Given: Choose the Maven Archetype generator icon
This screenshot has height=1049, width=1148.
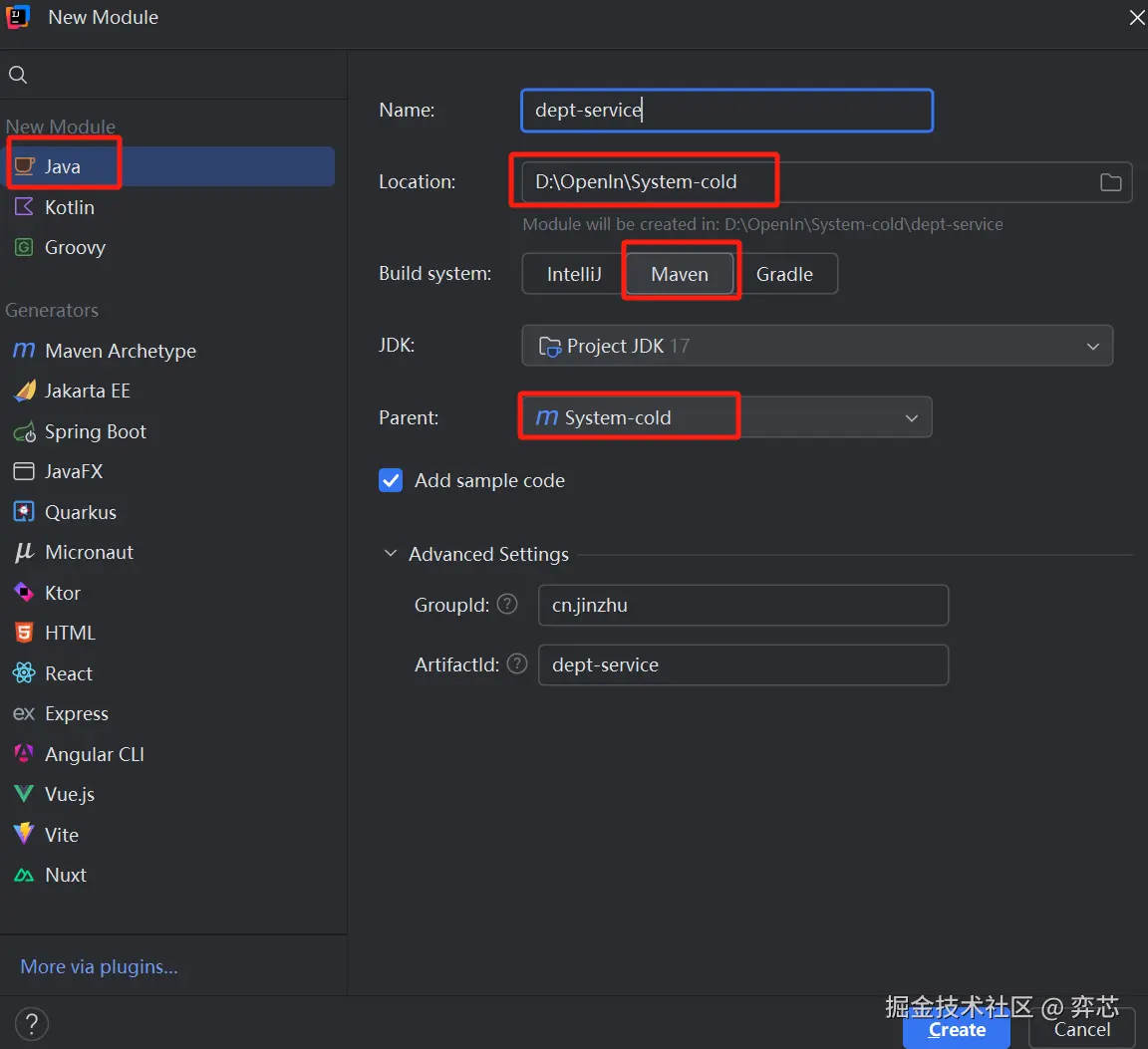Looking at the screenshot, I should pos(24,351).
